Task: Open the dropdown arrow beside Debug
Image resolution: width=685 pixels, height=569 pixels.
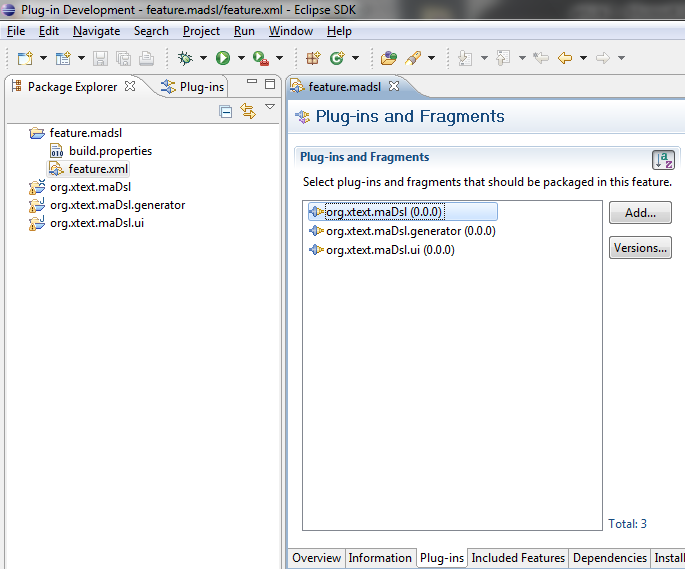Action: pos(203,59)
